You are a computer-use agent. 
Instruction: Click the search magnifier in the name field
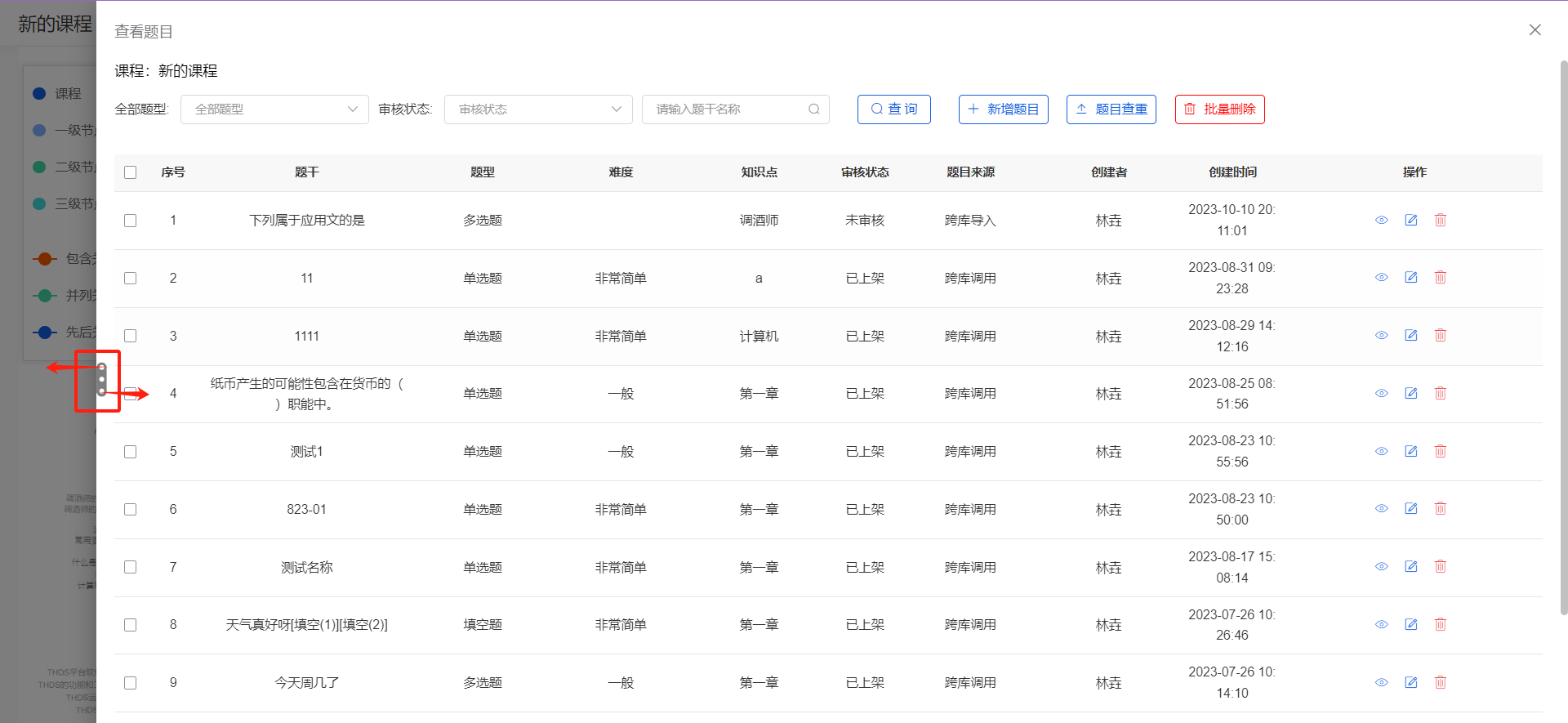pos(813,109)
